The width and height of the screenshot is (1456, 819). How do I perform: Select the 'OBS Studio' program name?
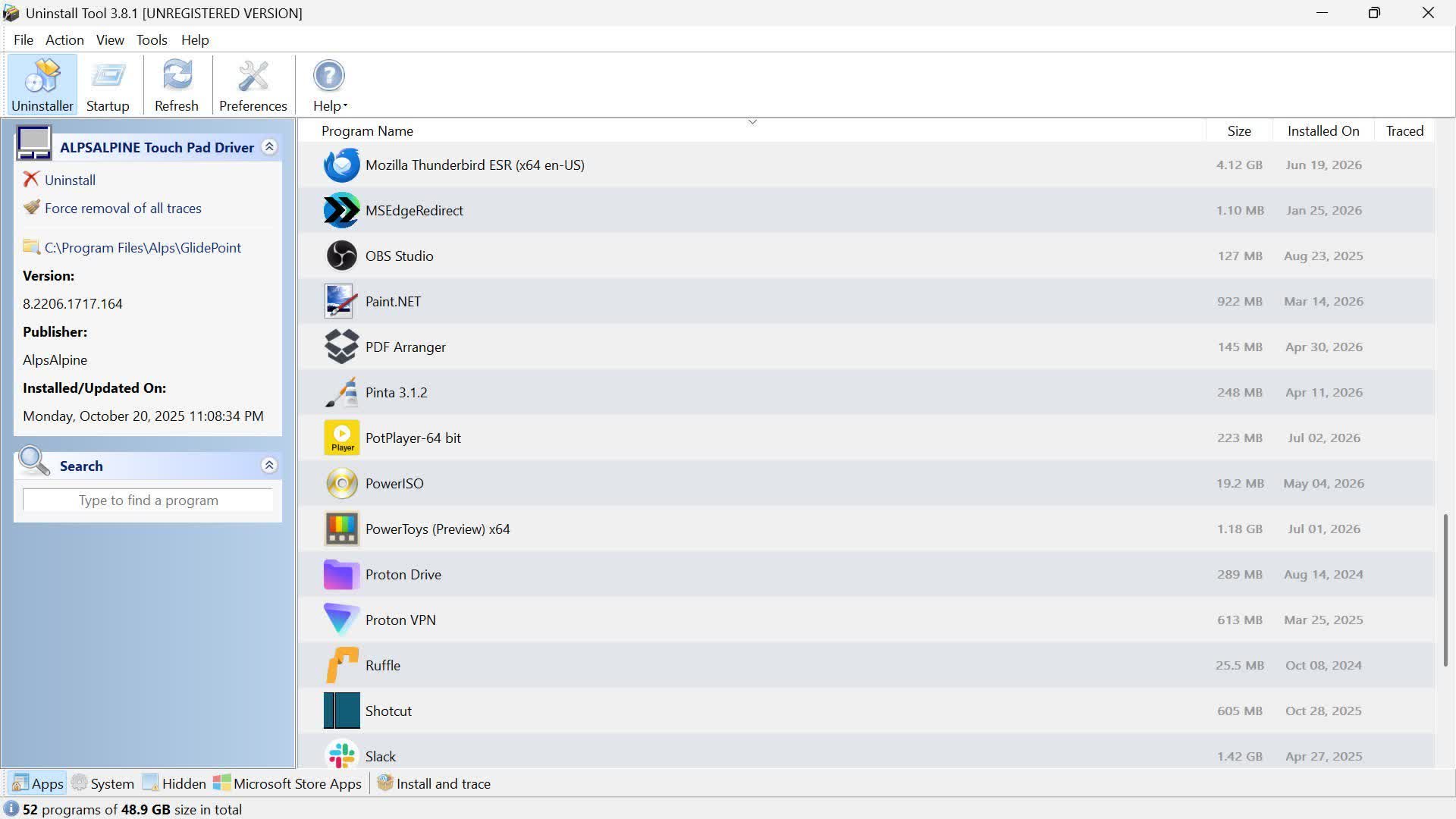[400, 256]
